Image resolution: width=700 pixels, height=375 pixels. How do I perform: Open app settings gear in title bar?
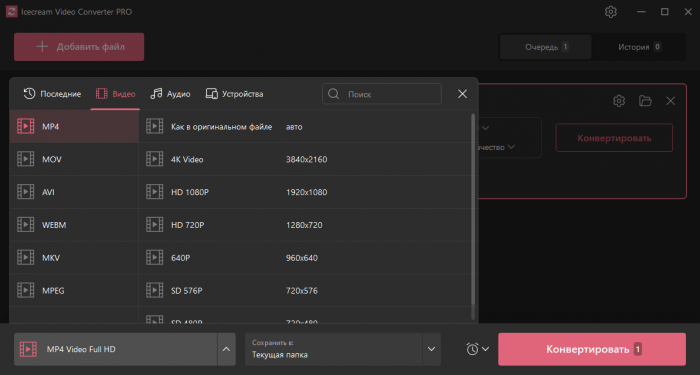[611, 12]
